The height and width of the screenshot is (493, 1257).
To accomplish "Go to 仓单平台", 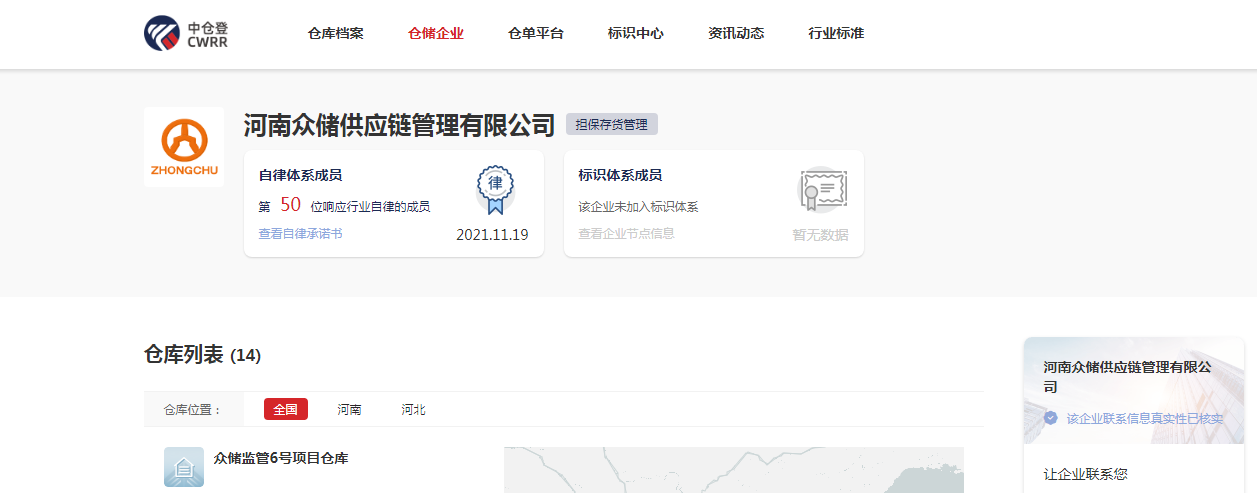I will (536, 33).
